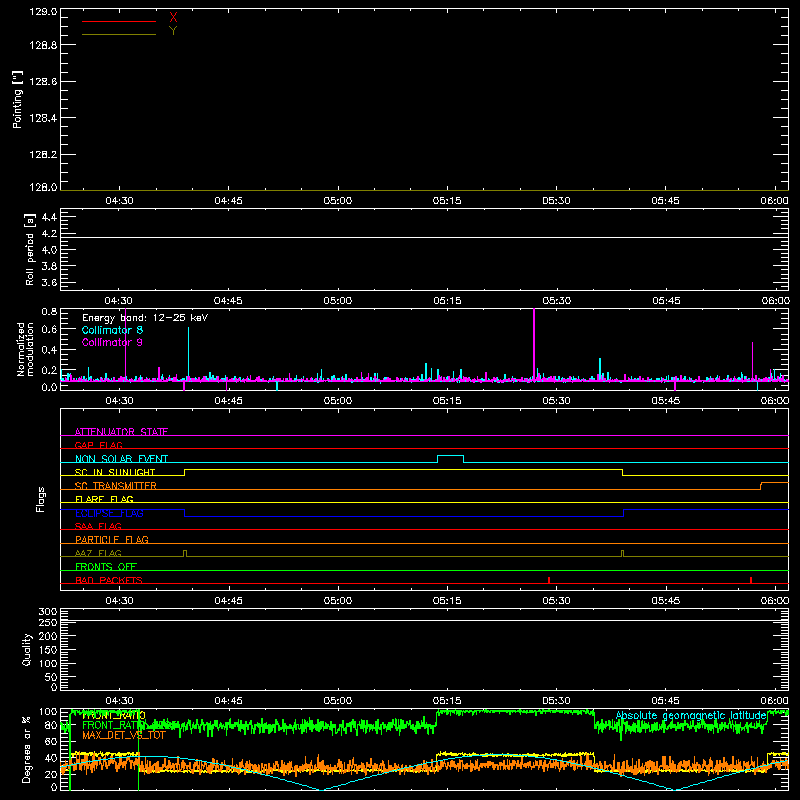The image size is (800, 800).
Task: Select the 05:15 label under Flags plot
Action: [447, 601]
